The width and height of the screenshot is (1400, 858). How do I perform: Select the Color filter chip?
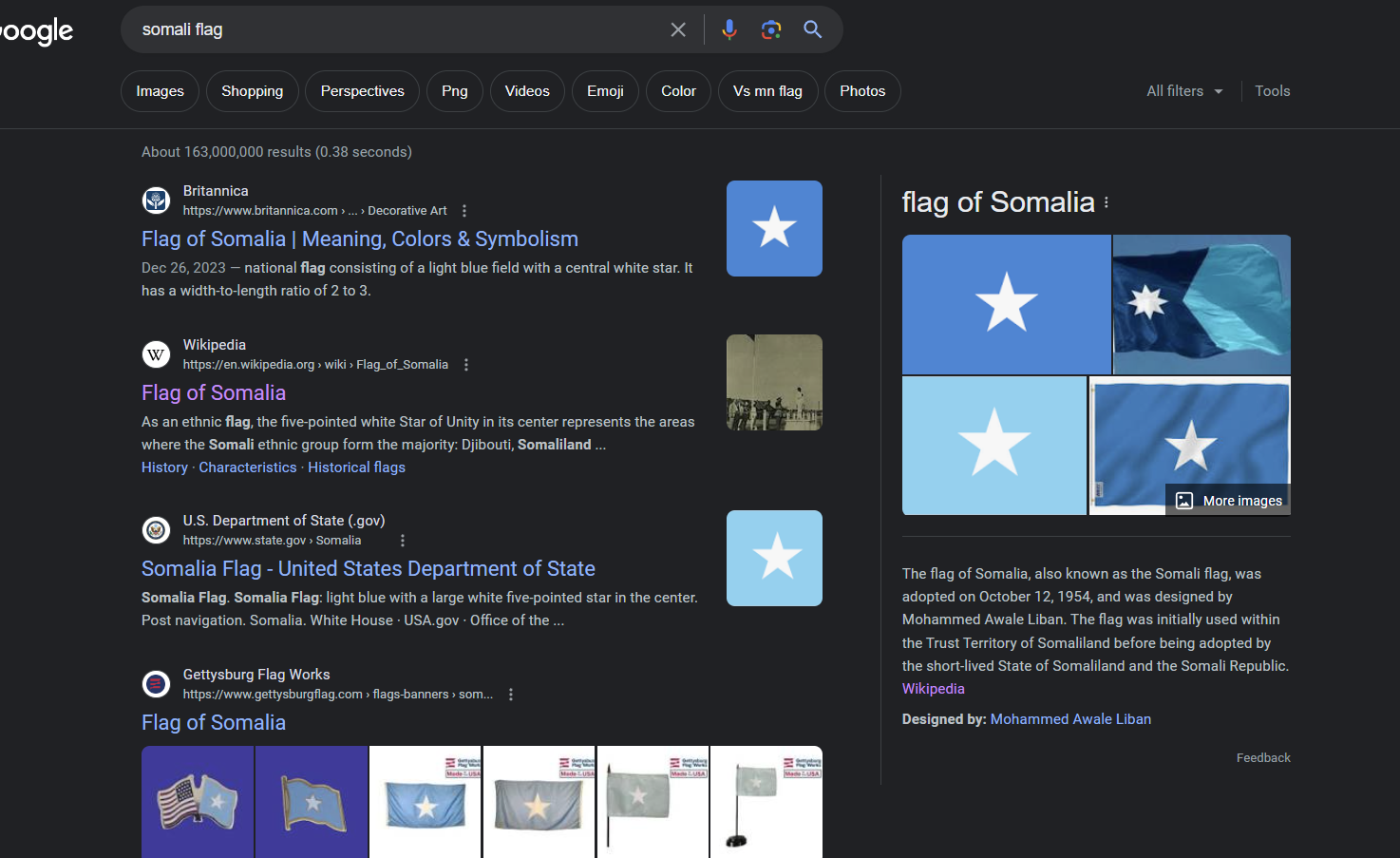coord(678,91)
